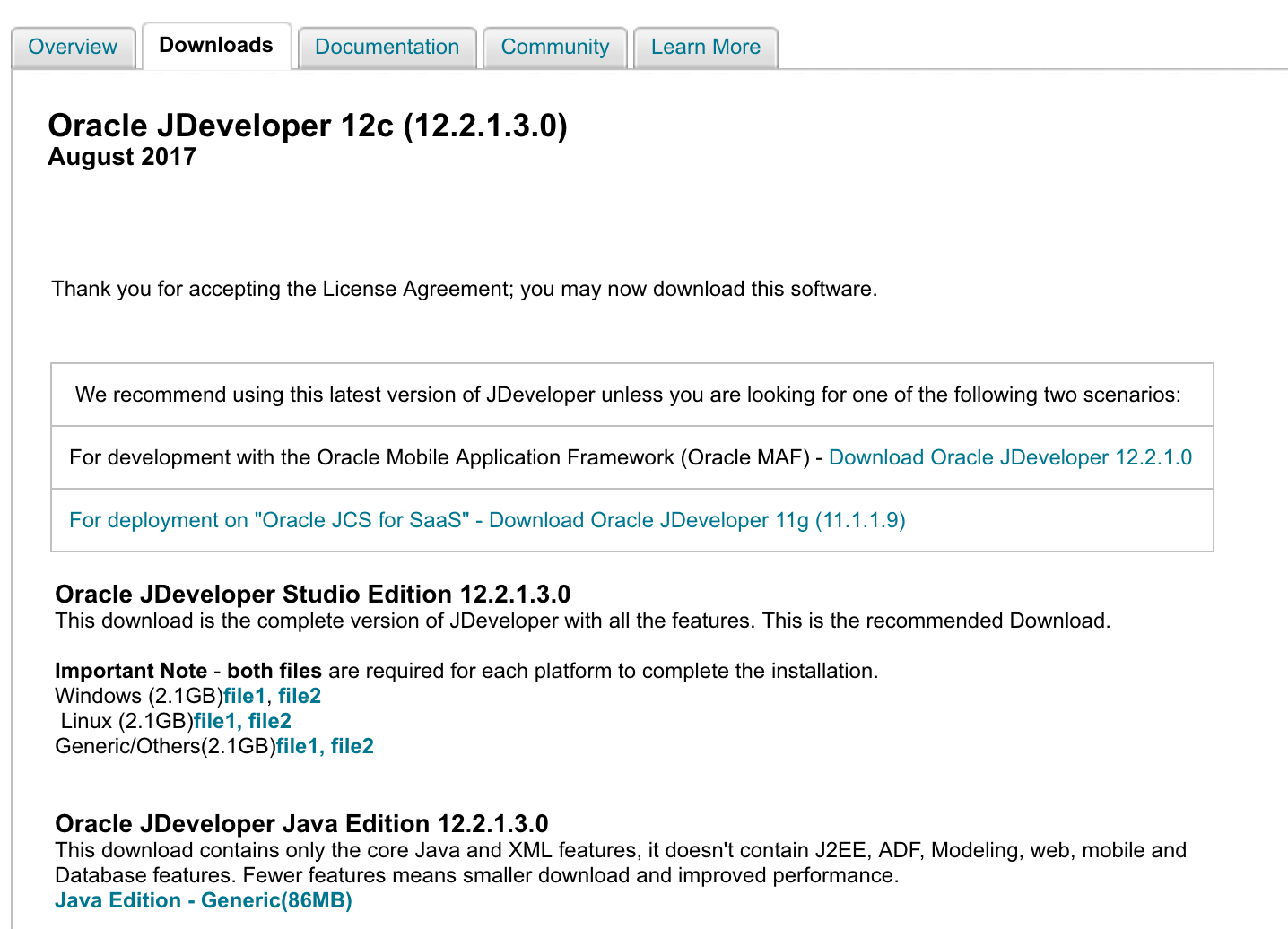Select the Downloads tab
Viewport: 1288px width, 929px height.
(216, 45)
